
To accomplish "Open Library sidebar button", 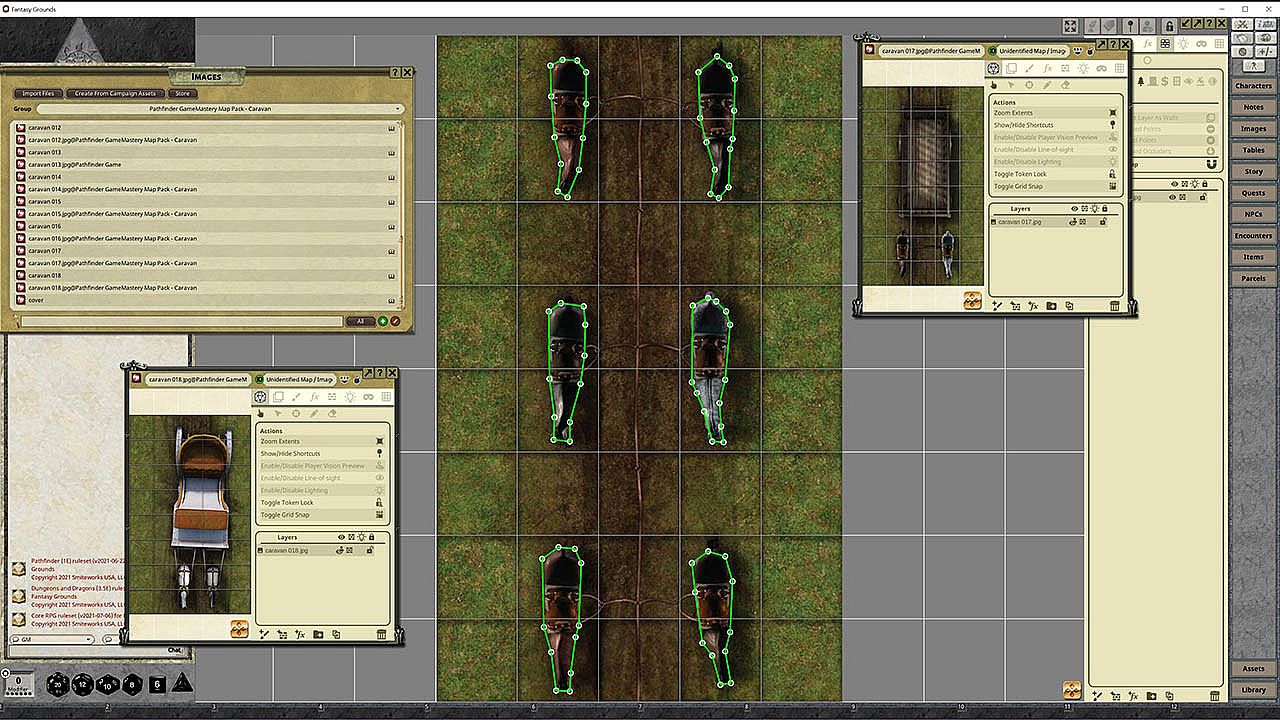I will 1253,690.
